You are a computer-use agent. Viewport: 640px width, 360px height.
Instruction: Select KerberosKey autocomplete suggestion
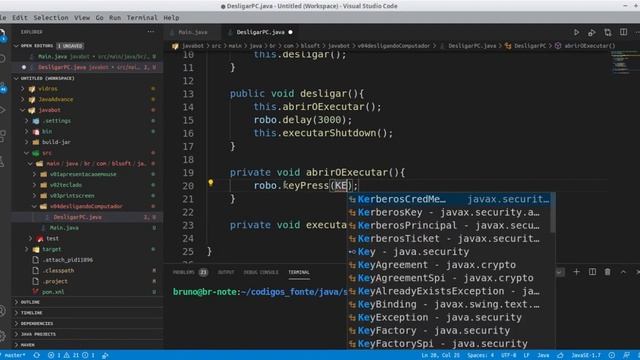[449, 212]
